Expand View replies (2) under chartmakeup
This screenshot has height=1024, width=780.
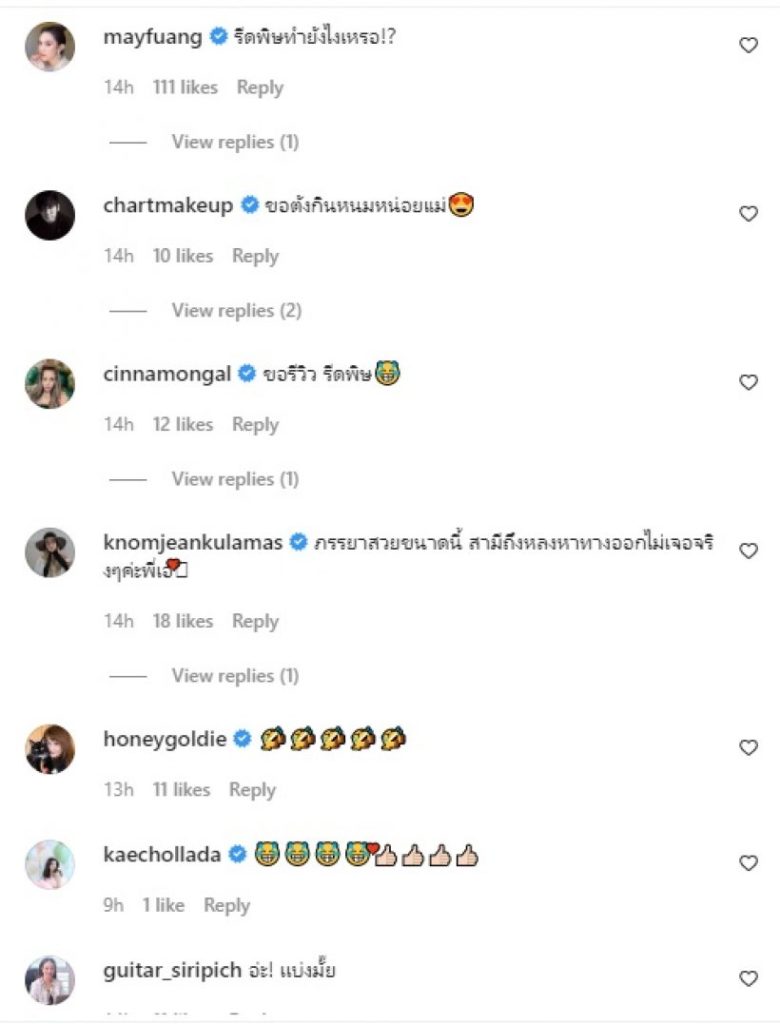tap(236, 310)
